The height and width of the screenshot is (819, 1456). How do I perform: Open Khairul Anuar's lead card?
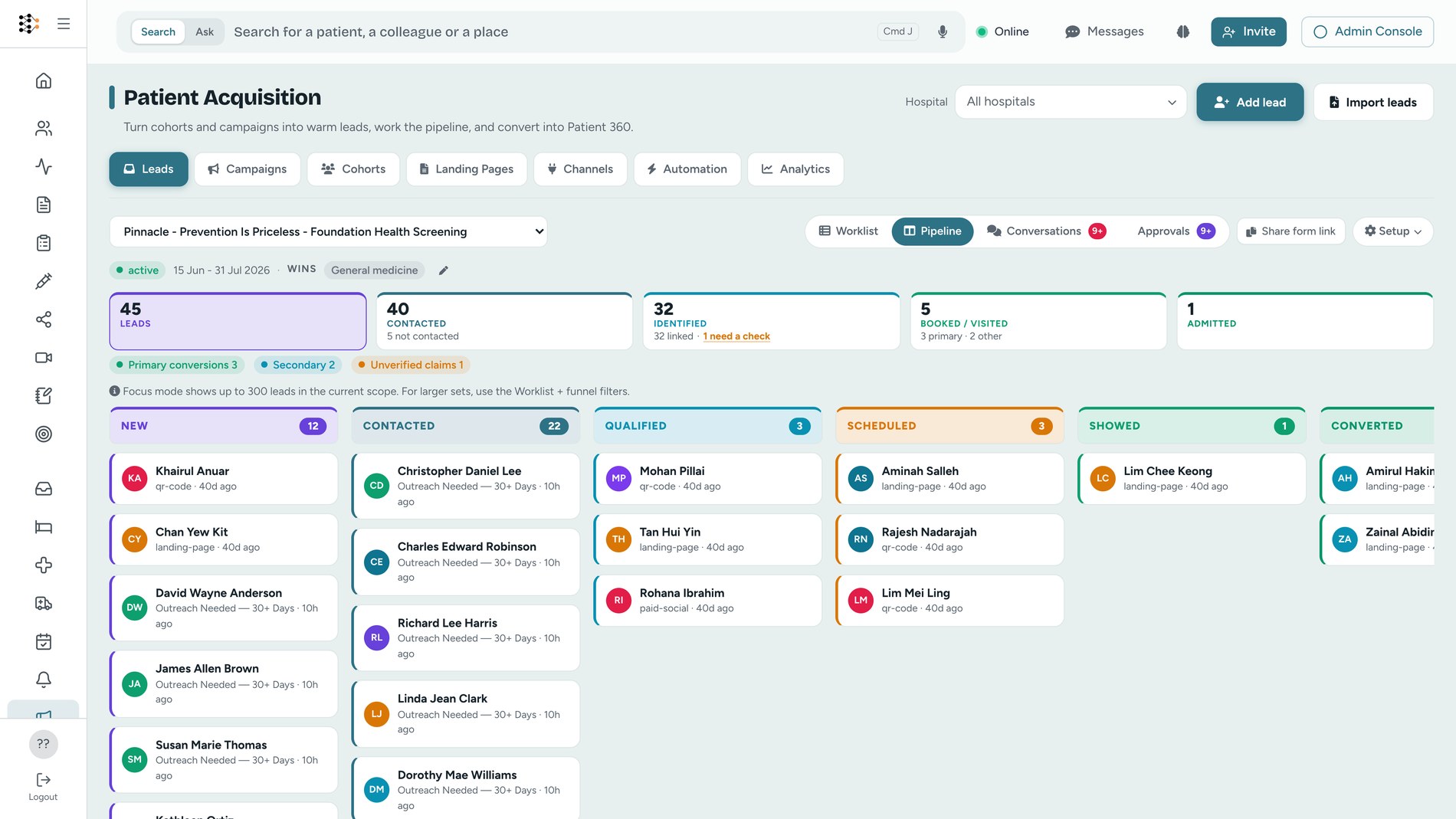(x=224, y=479)
